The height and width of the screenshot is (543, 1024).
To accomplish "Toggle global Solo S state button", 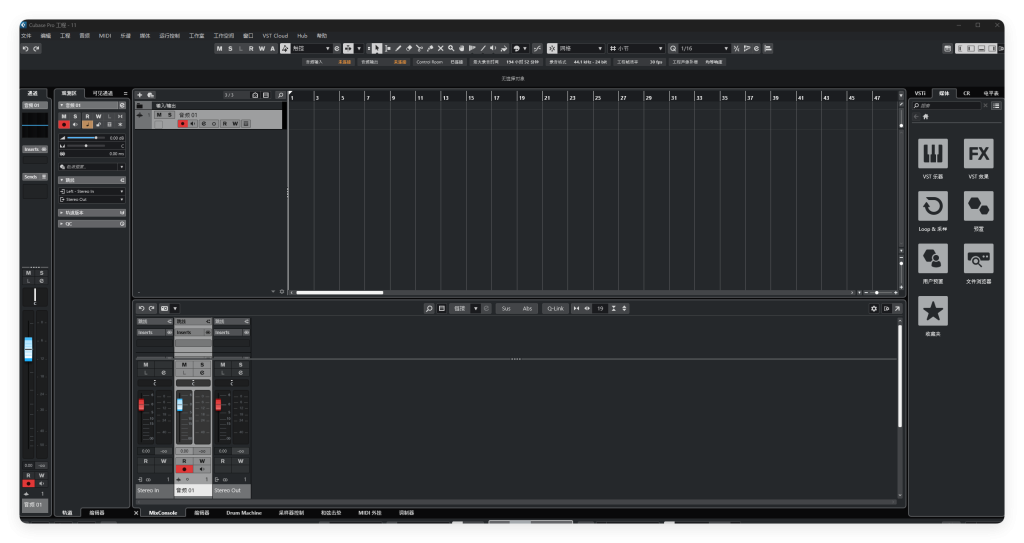I will [230, 48].
